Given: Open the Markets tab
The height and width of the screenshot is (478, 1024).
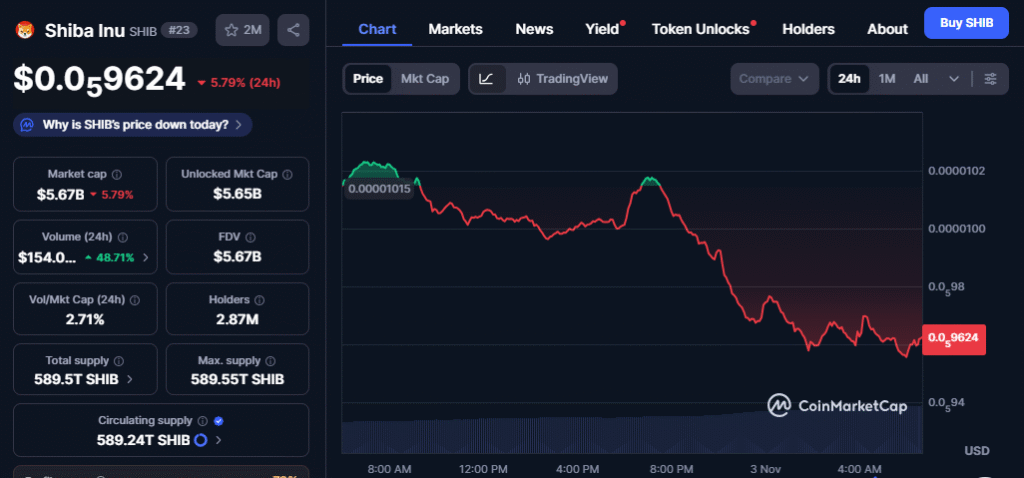Looking at the screenshot, I should [455, 29].
